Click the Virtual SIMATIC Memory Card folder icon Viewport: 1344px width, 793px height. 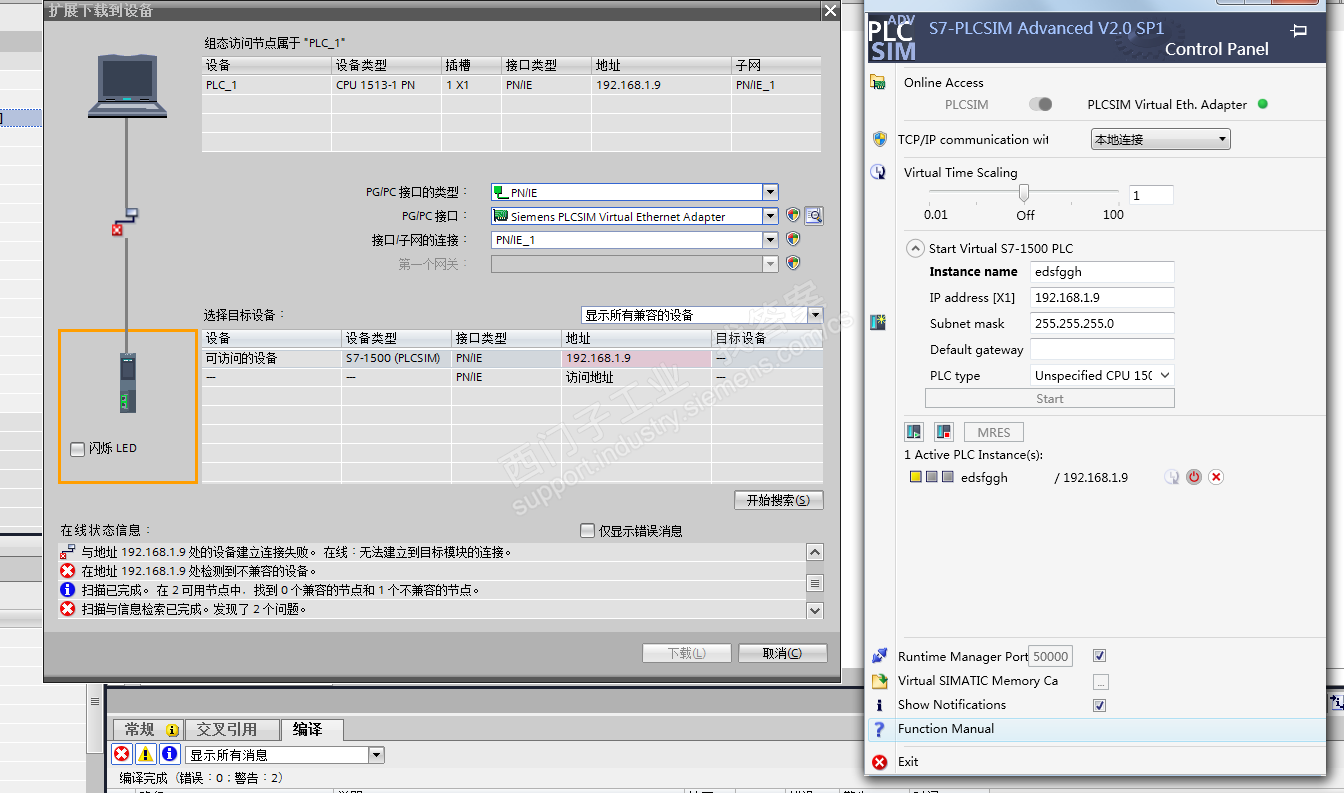(879, 681)
